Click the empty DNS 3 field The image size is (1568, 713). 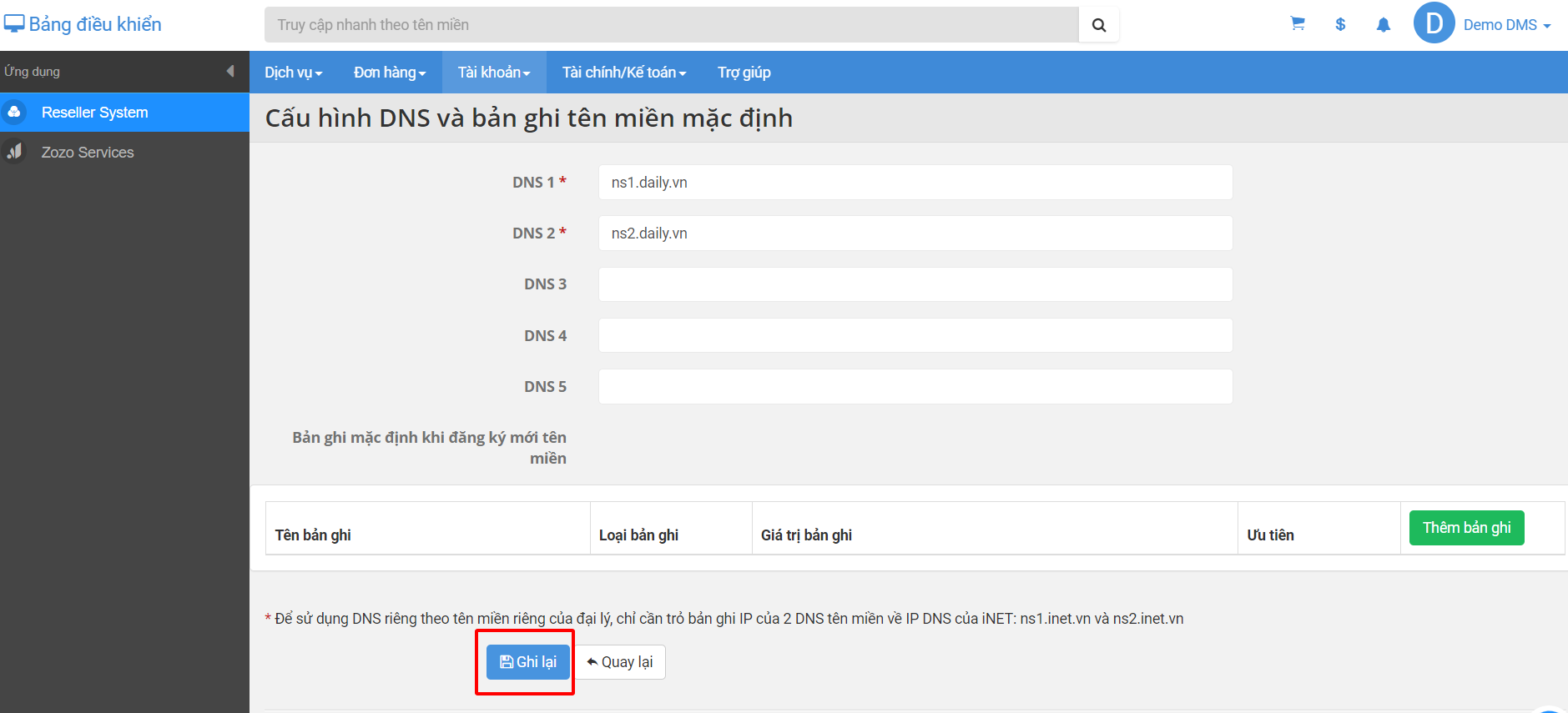(x=915, y=284)
